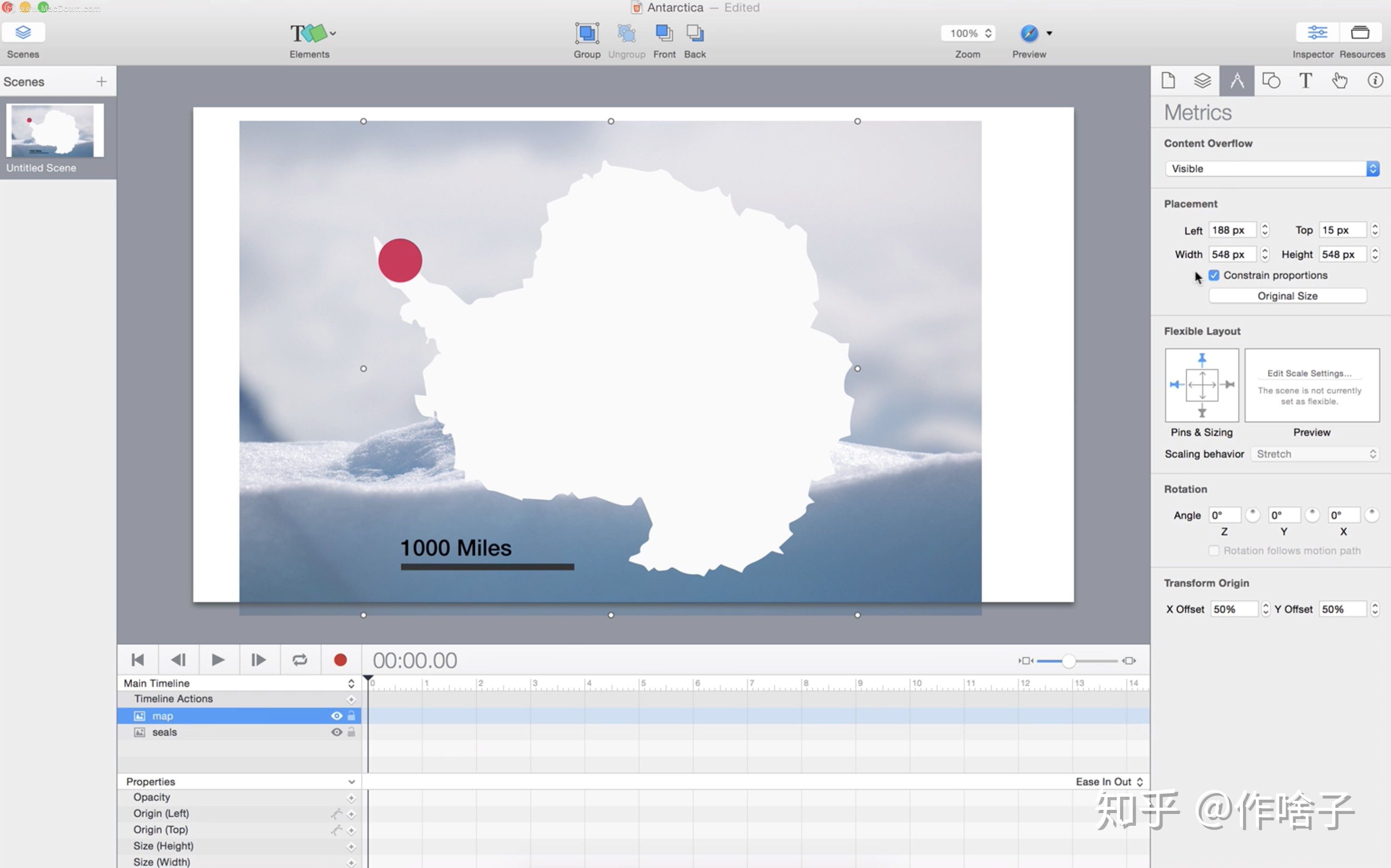Open the Scenes panel toolbar button

(x=23, y=33)
